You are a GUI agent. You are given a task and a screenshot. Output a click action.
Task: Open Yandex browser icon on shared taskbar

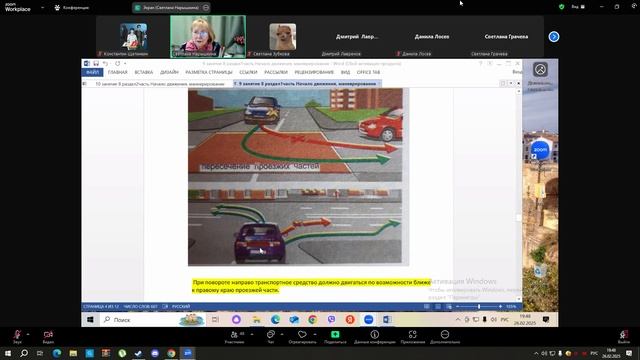(x=350, y=320)
